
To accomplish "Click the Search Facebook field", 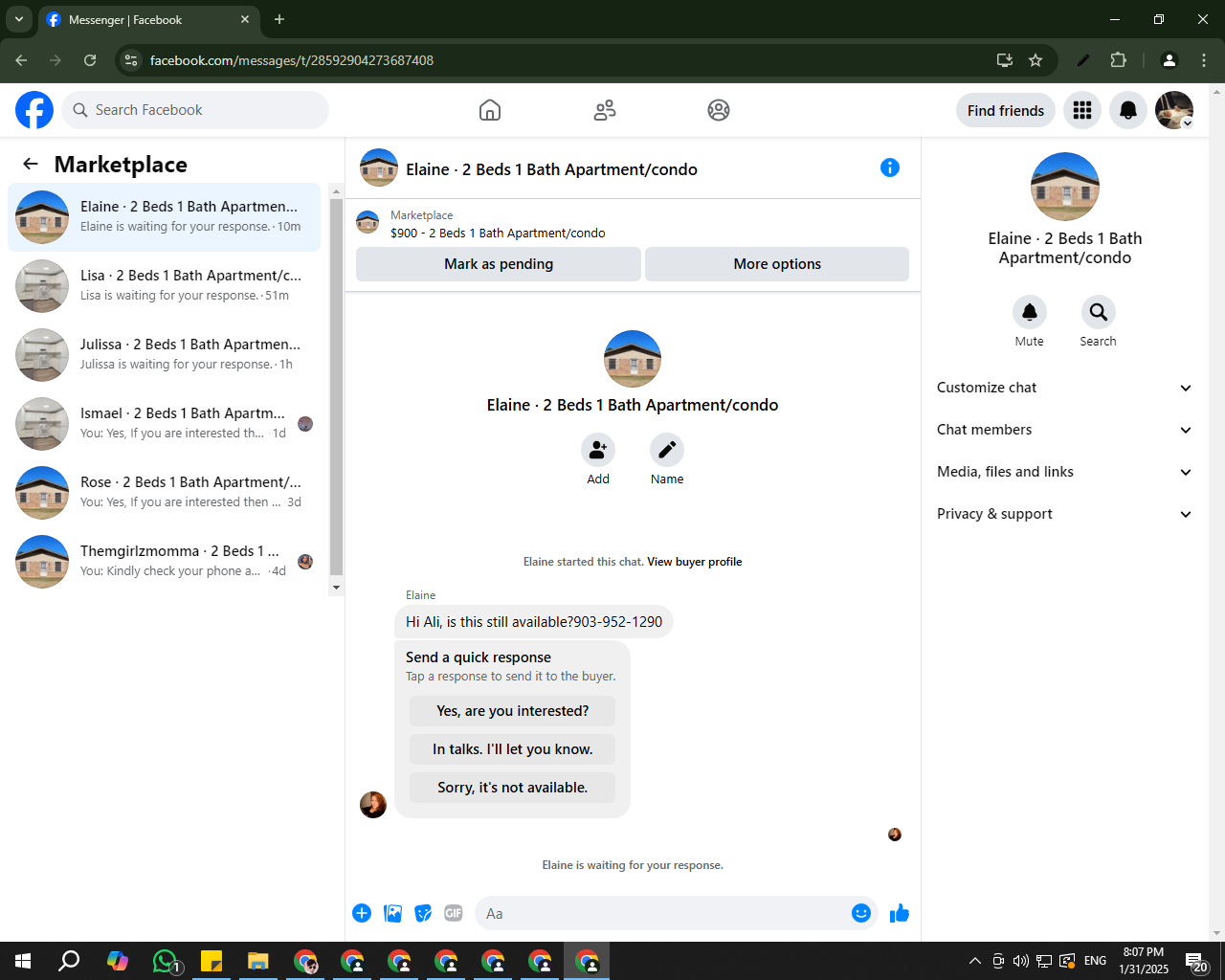I will point(195,110).
